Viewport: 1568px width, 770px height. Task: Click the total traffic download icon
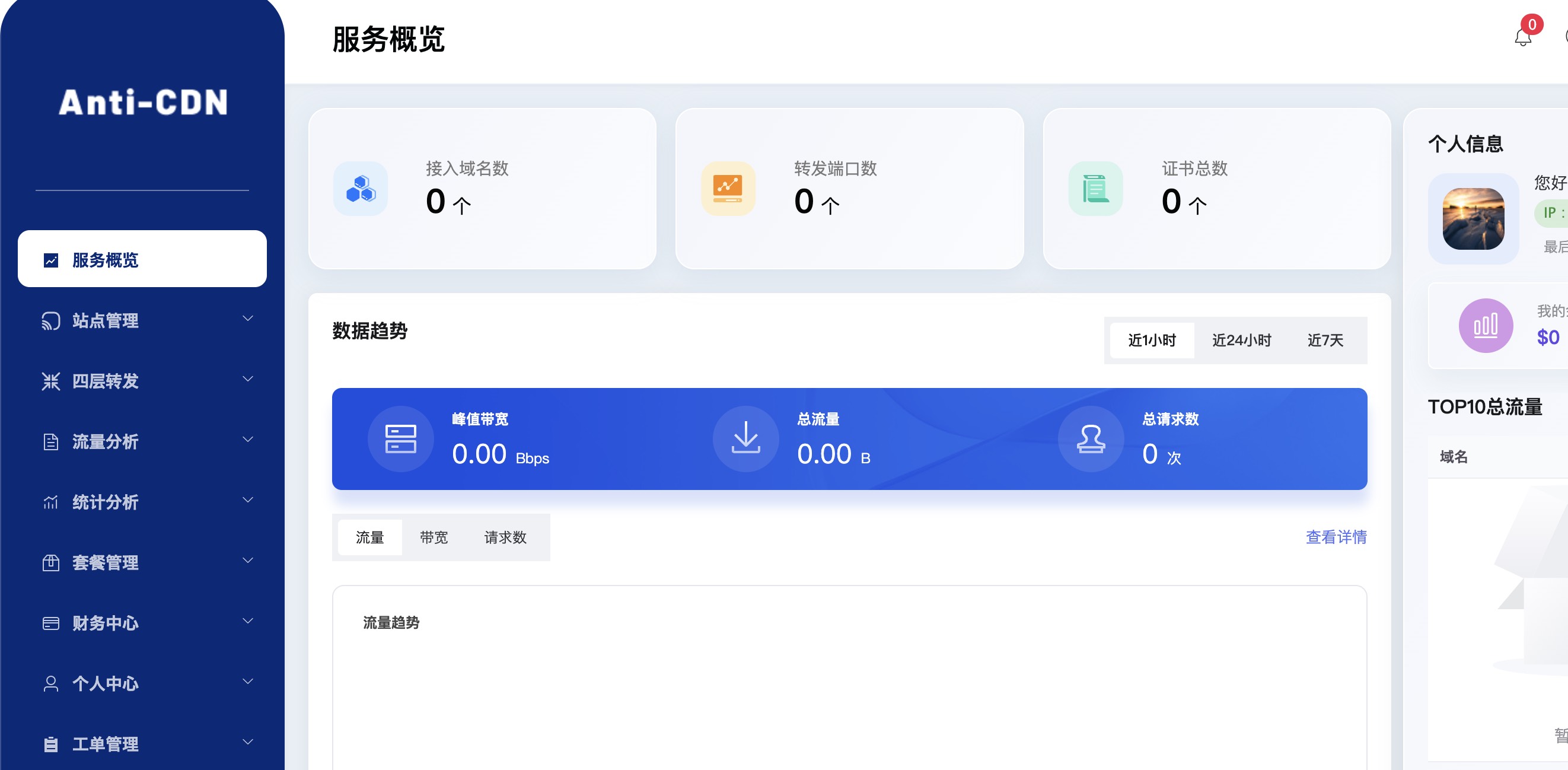tap(745, 439)
